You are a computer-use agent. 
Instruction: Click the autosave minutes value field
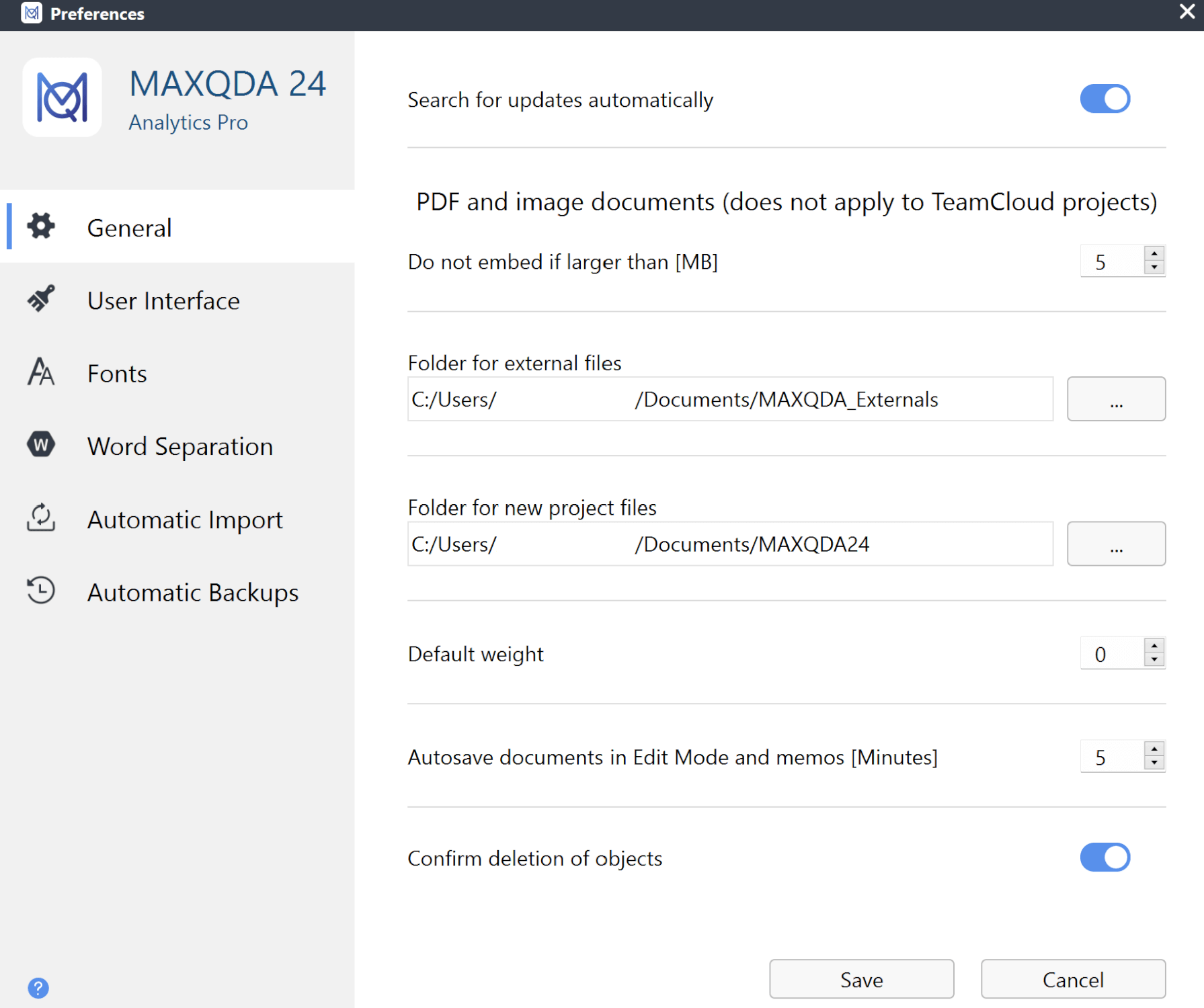point(1112,757)
